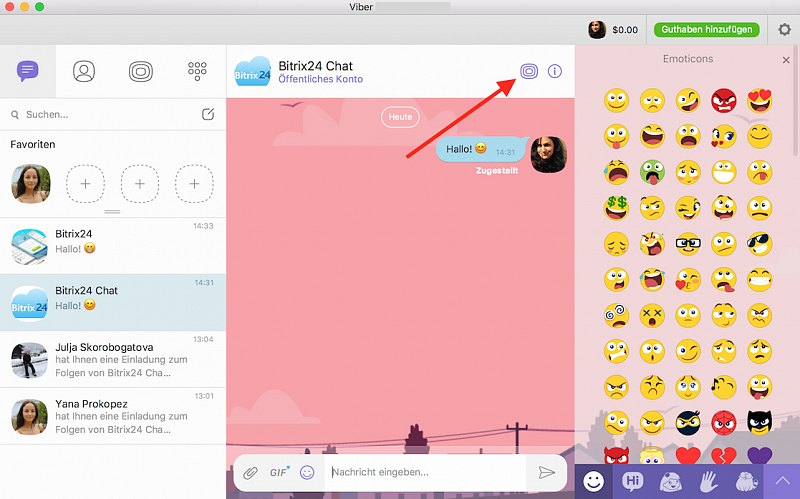Open the Contacts tab
Viewport: 800px width, 499px height.
coord(84,71)
